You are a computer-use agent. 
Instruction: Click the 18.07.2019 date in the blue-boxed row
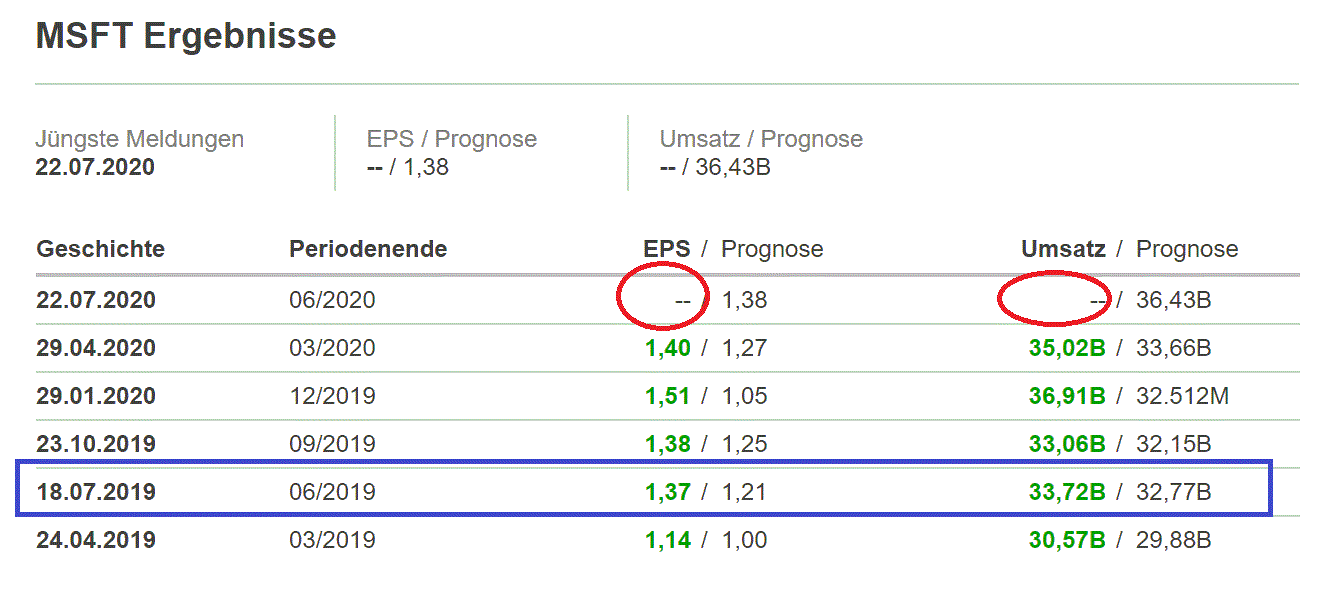click(x=96, y=492)
